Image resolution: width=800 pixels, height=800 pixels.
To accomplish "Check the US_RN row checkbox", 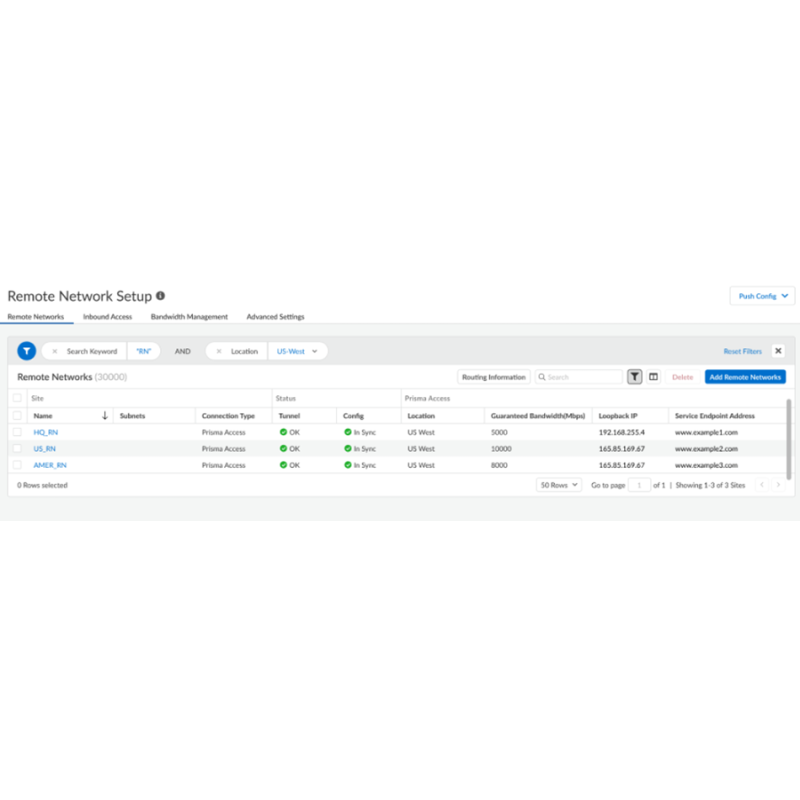I will [17, 448].
